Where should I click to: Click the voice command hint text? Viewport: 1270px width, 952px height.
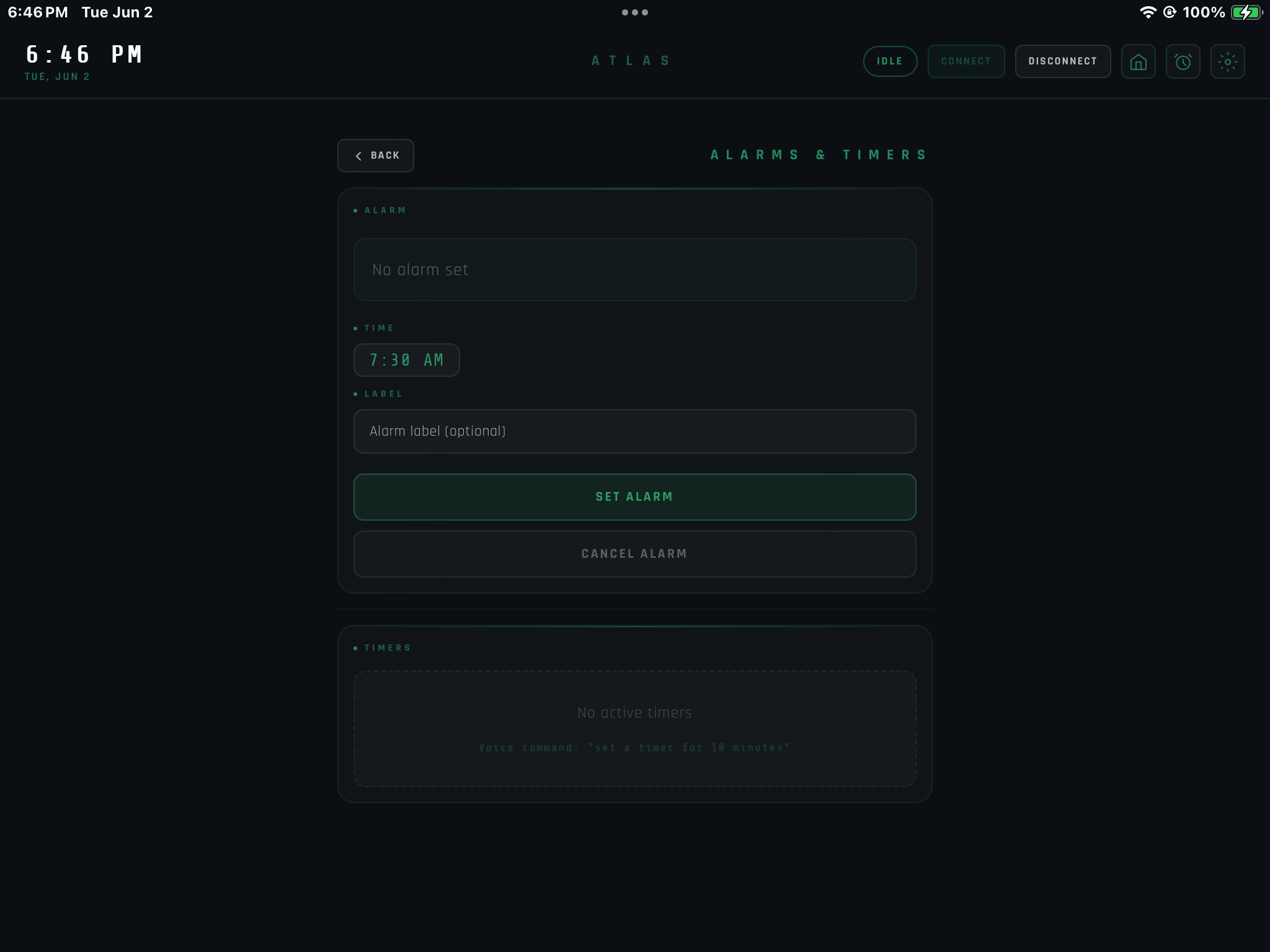634,748
